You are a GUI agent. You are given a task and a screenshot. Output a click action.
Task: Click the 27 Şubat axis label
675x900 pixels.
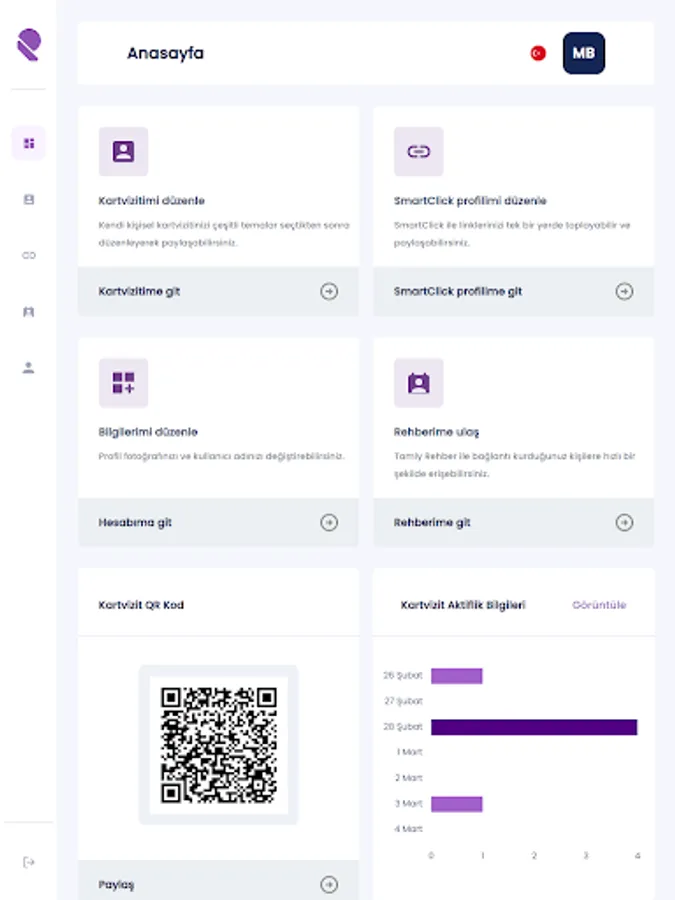coord(404,701)
